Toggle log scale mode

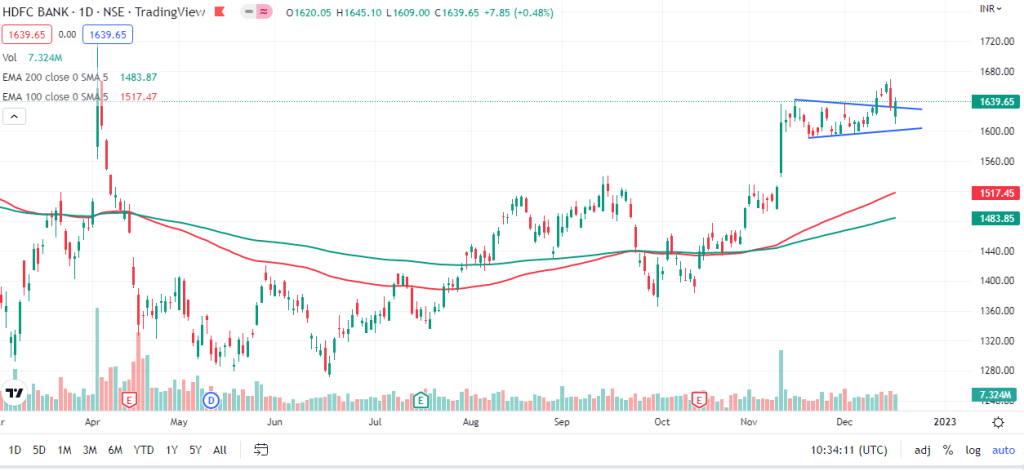(x=974, y=450)
